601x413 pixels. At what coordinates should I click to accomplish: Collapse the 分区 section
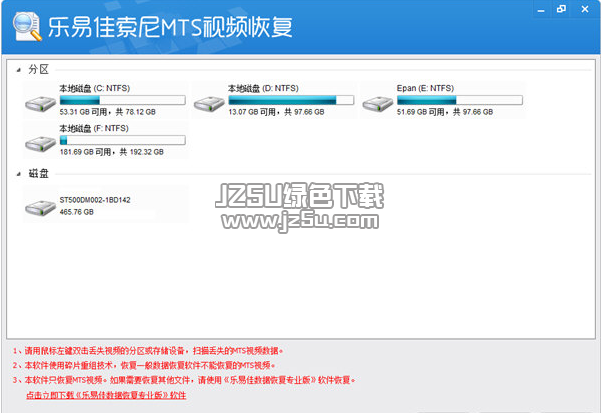tap(18, 70)
